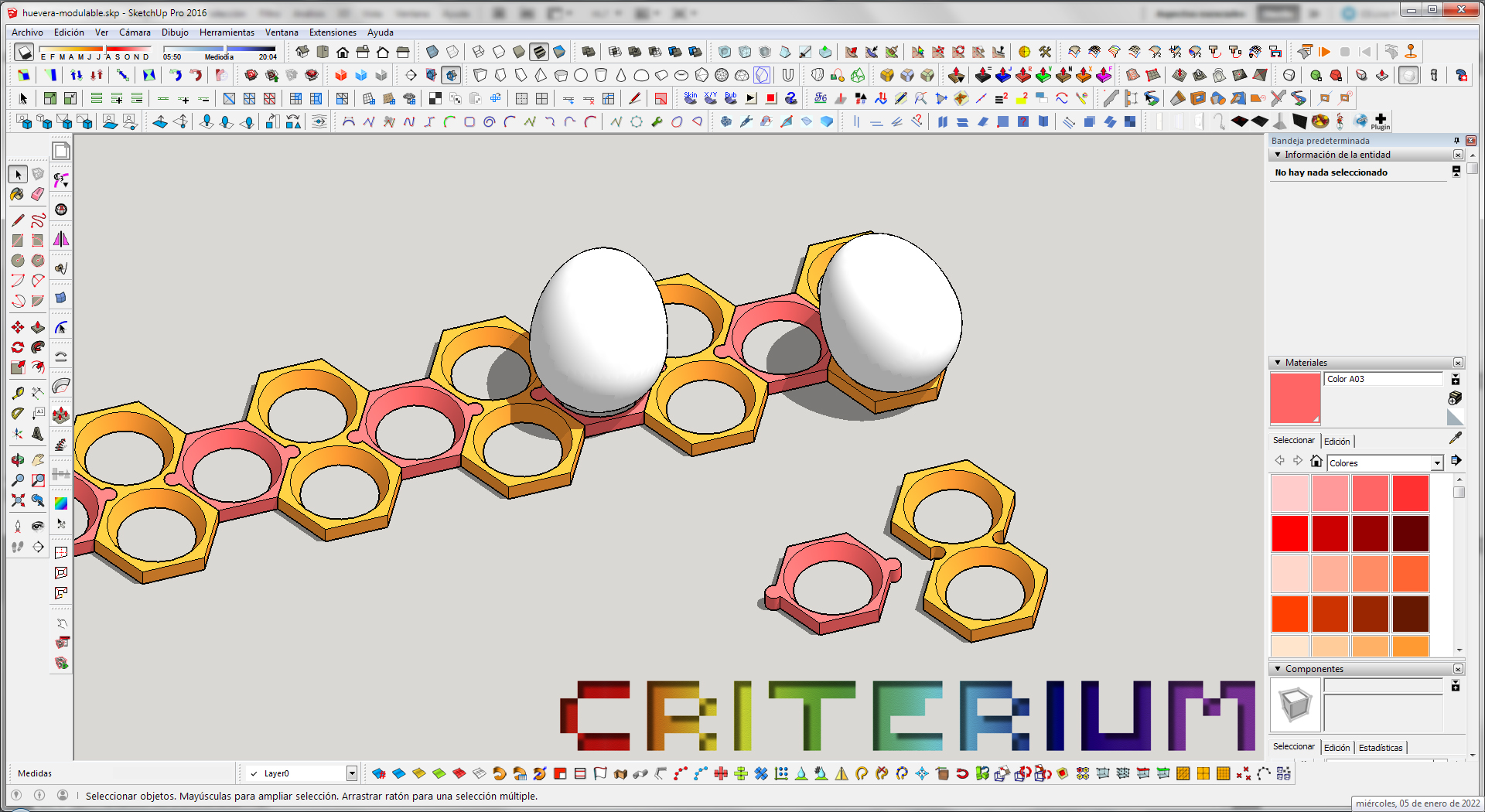Choose the Circle drawing tool

18,261
